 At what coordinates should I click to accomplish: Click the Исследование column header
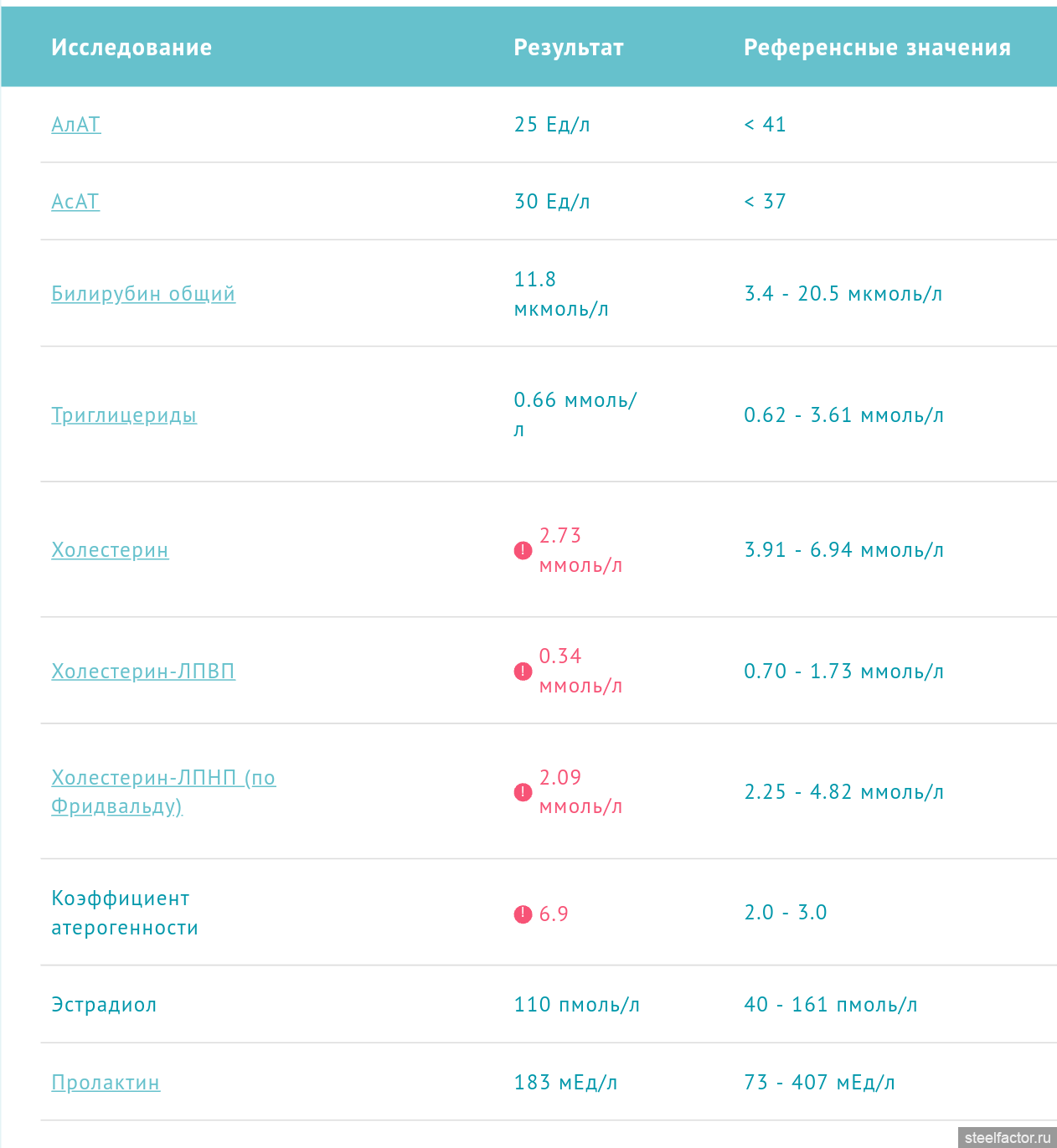tap(131, 48)
